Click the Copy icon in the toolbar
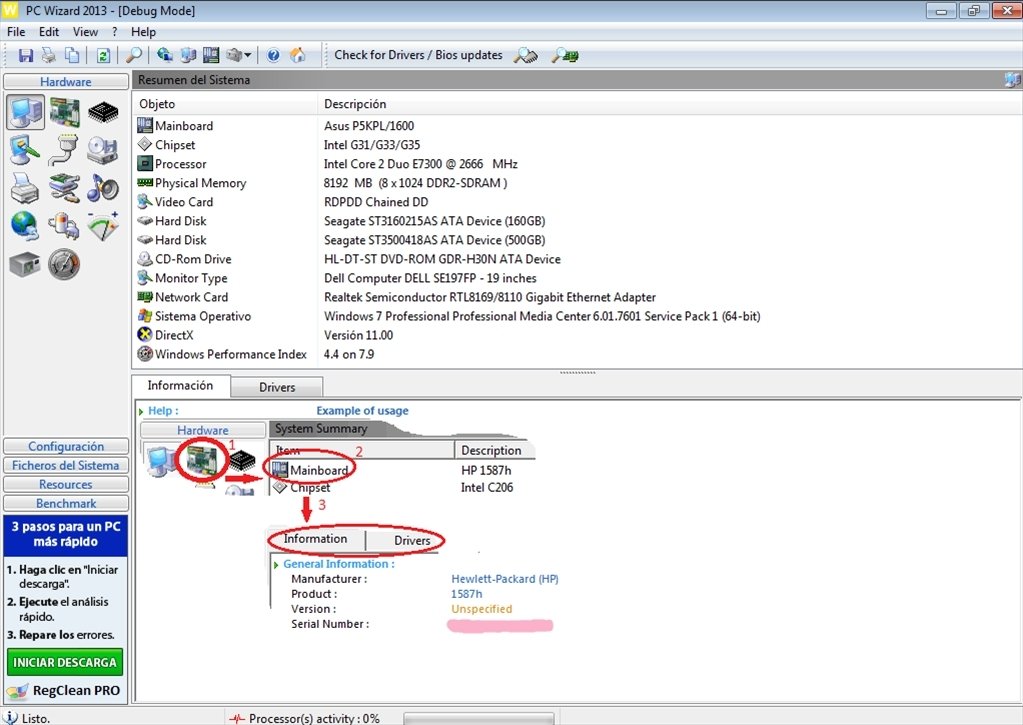Screen dimensions: 1023x725 72,55
